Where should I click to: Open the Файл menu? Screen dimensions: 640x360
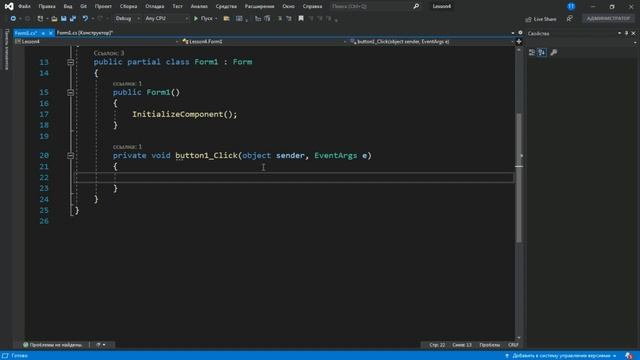point(24,6)
